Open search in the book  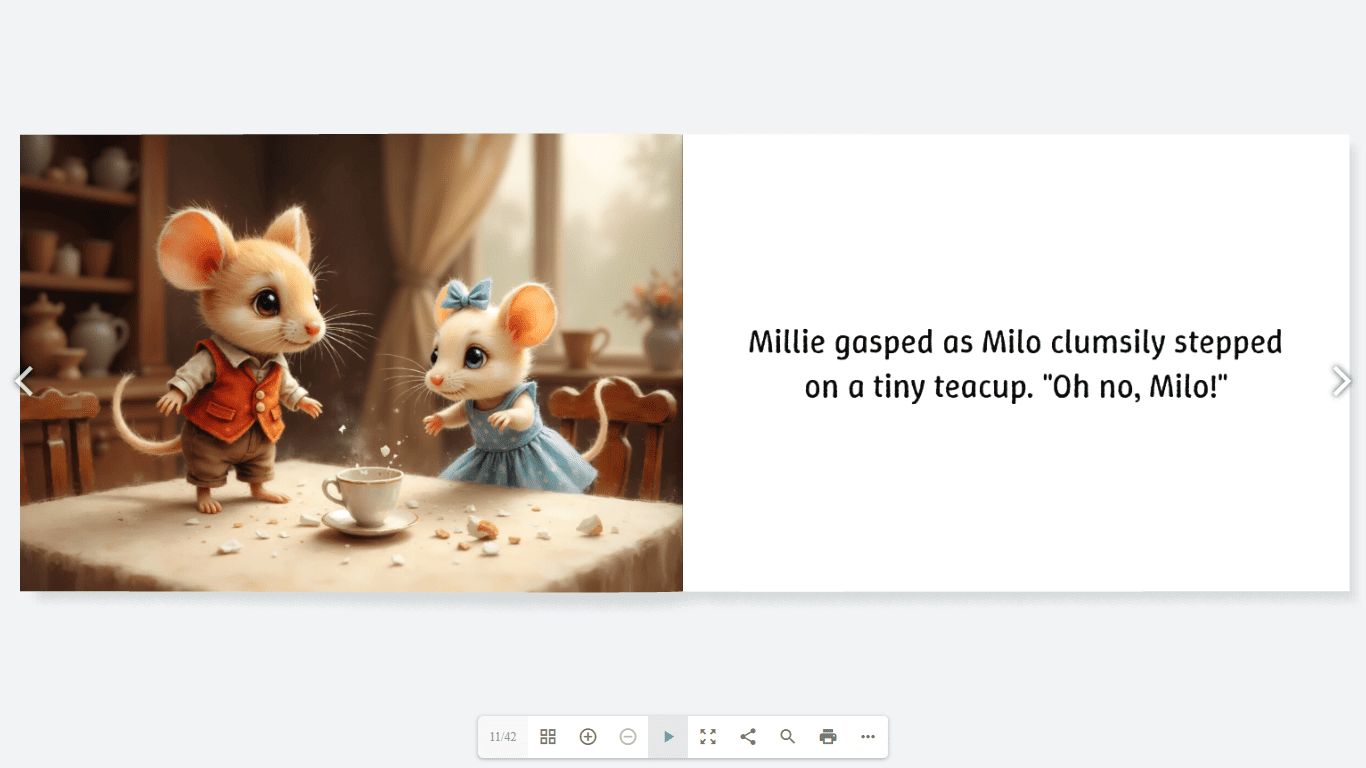(788, 737)
